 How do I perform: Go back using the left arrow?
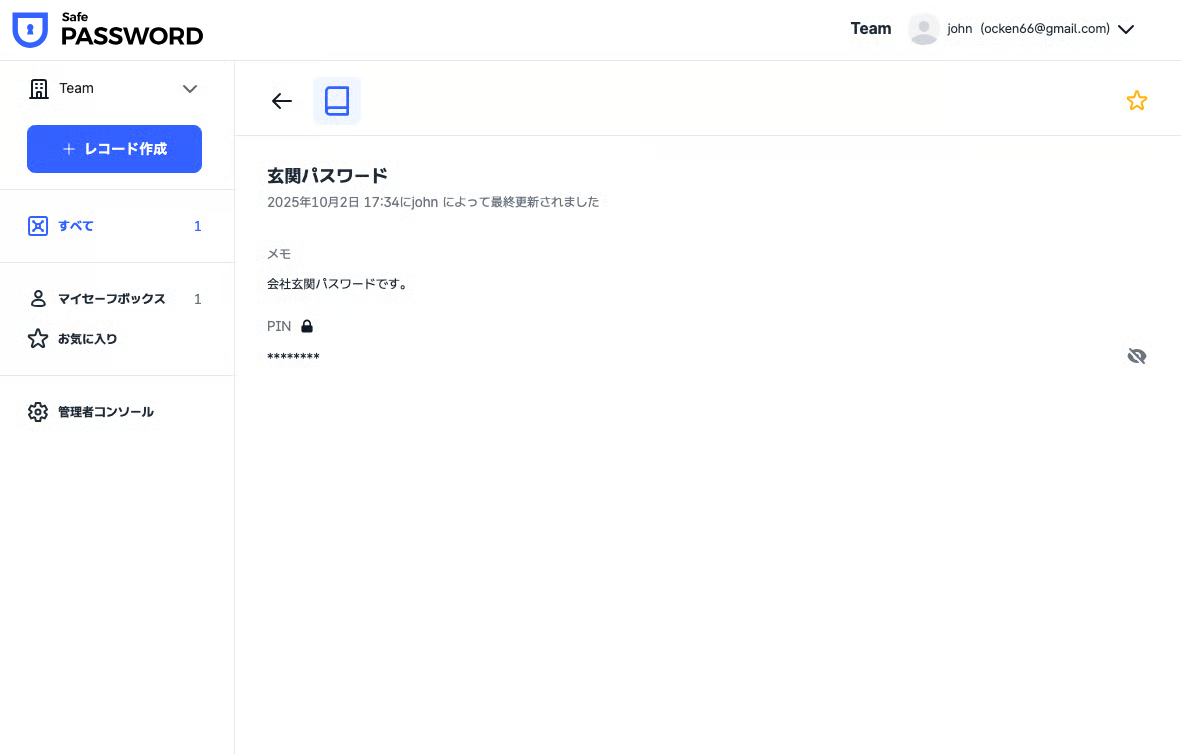[282, 101]
